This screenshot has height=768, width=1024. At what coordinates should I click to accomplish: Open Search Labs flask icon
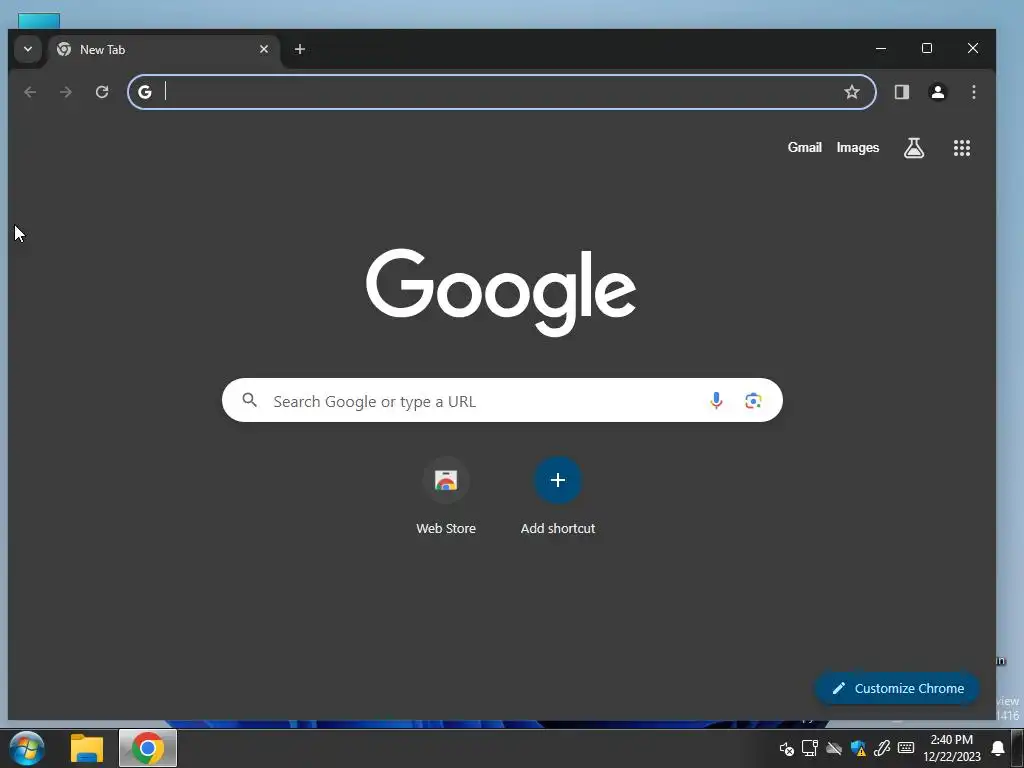tap(914, 148)
